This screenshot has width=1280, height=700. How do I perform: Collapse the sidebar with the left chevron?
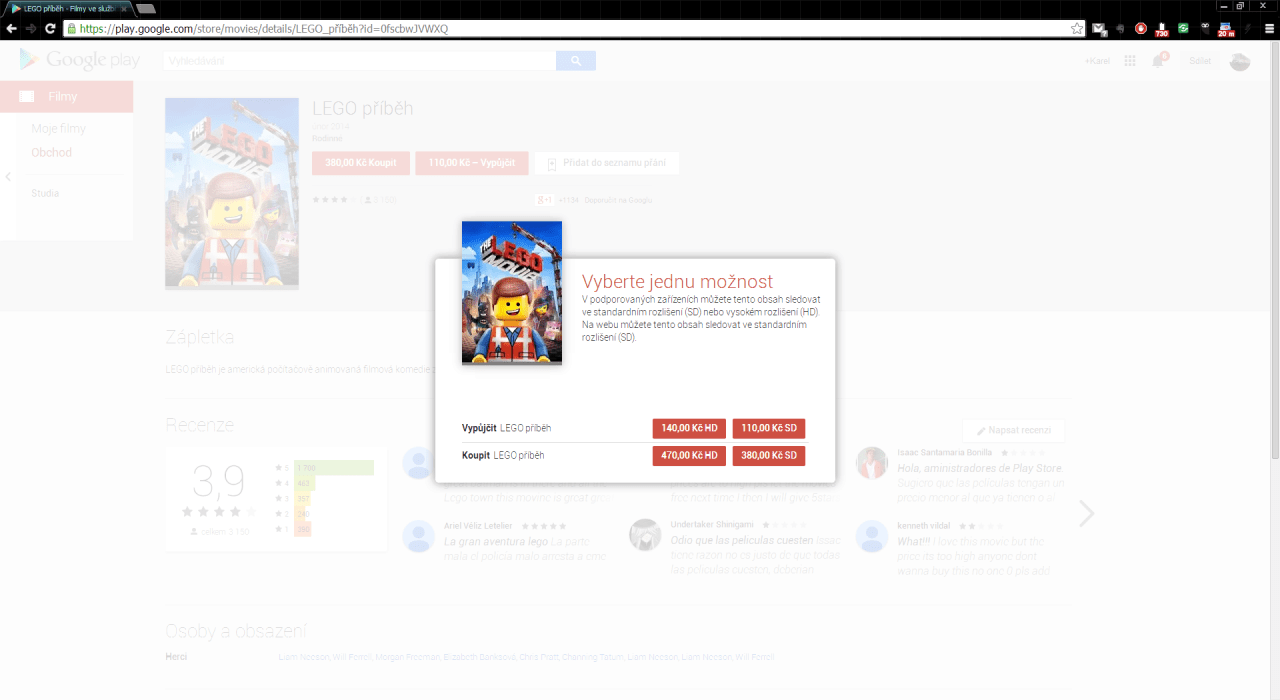(8, 177)
